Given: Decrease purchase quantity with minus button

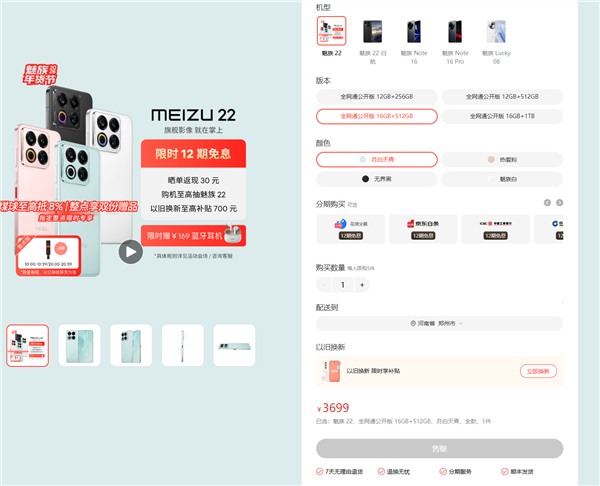Looking at the screenshot, I should 324,285.
